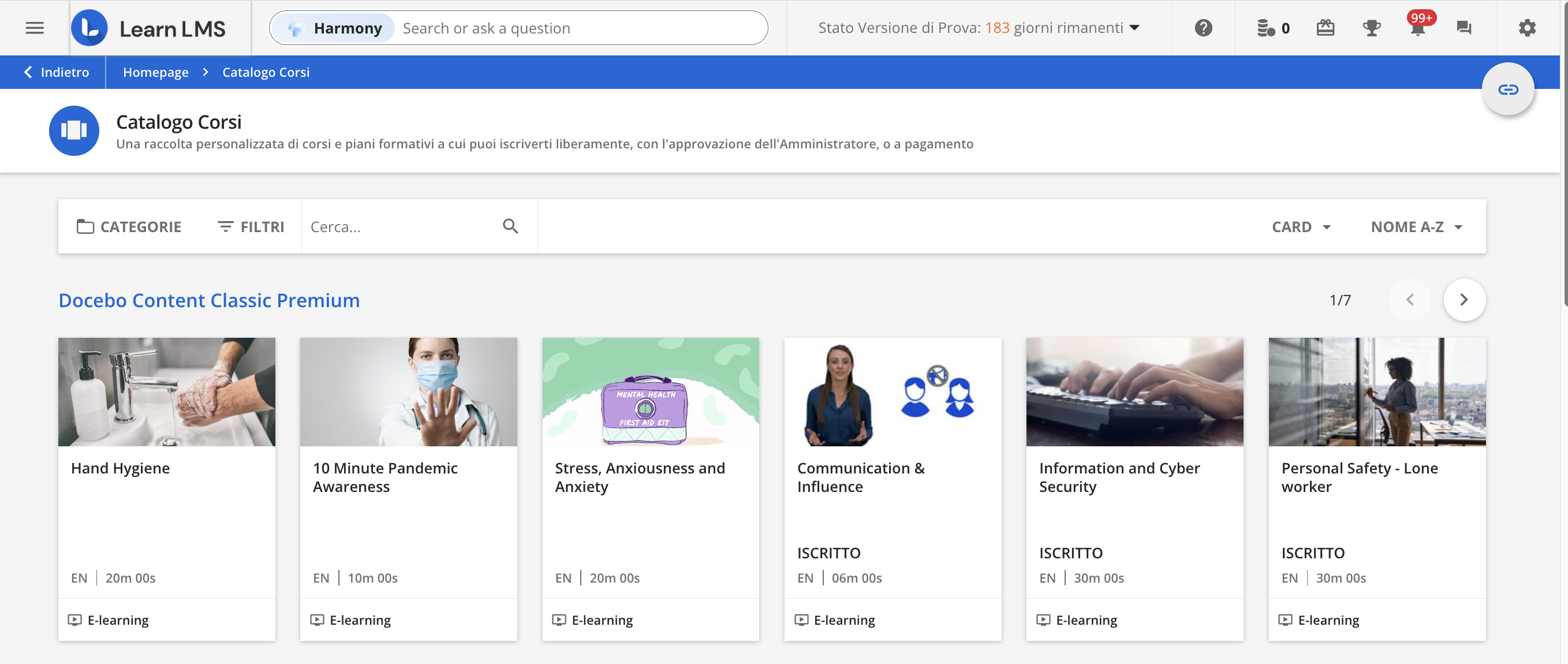Click Indietro back button
Image resolution: width=1568 pixels, height=664 pixels.
click(56, 72)
